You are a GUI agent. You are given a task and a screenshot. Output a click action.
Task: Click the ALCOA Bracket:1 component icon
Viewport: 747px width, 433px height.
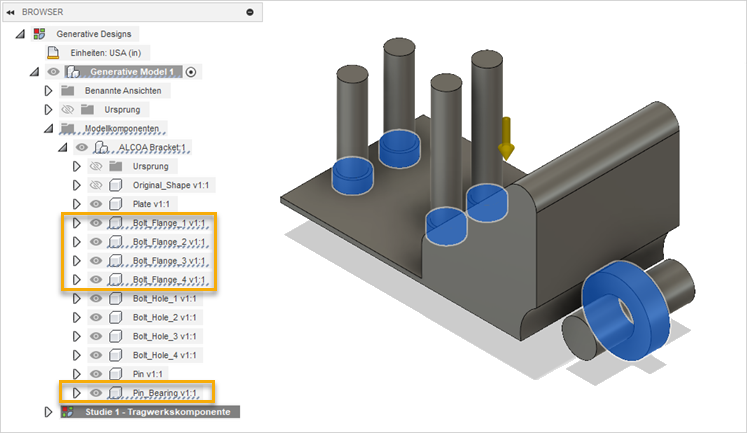coord(101,148)
